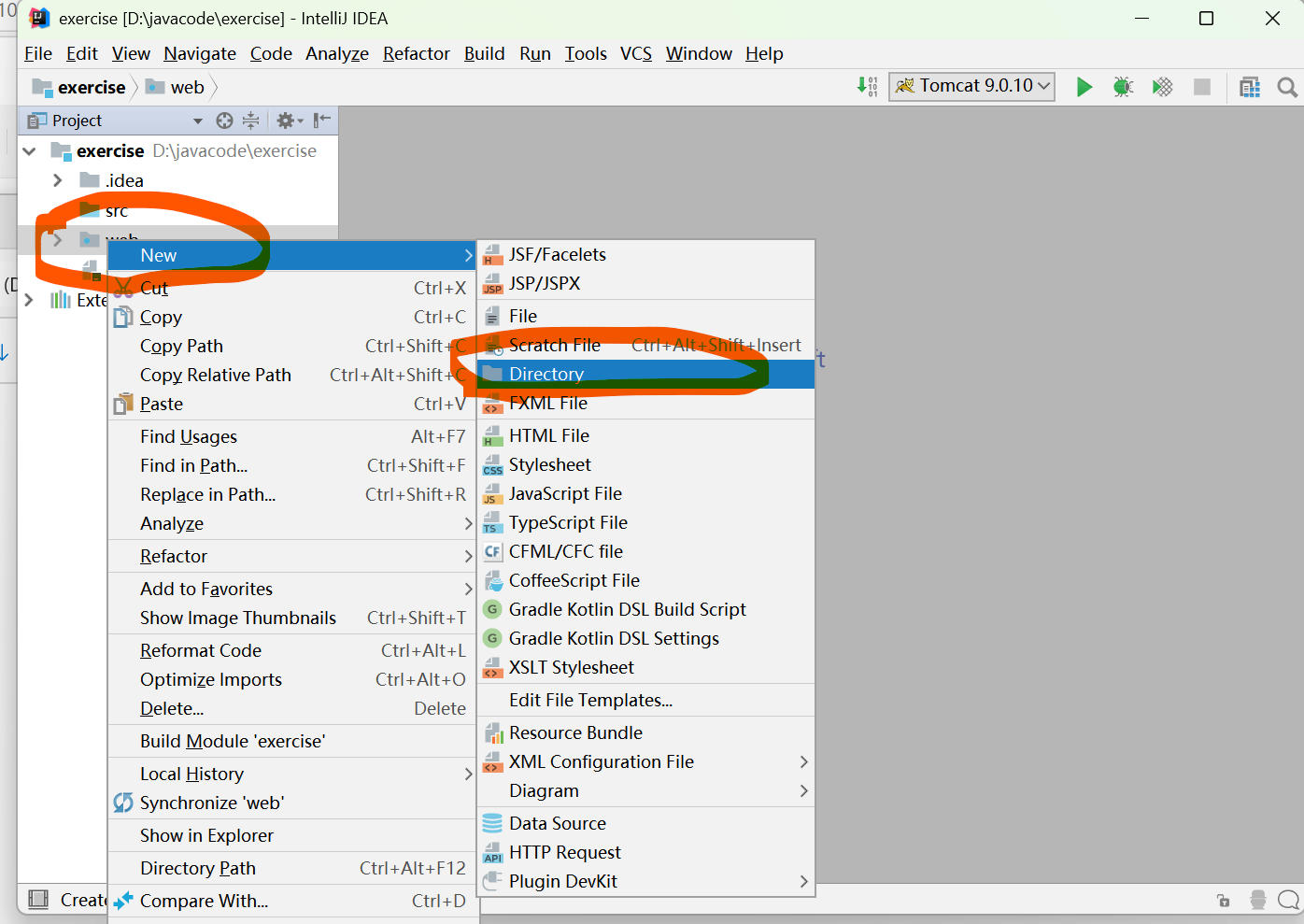Select JSF/Facelets from New submenu
Image resolution: width=1304 pixels, height=924 pixels.
click(x=645, y=254)
